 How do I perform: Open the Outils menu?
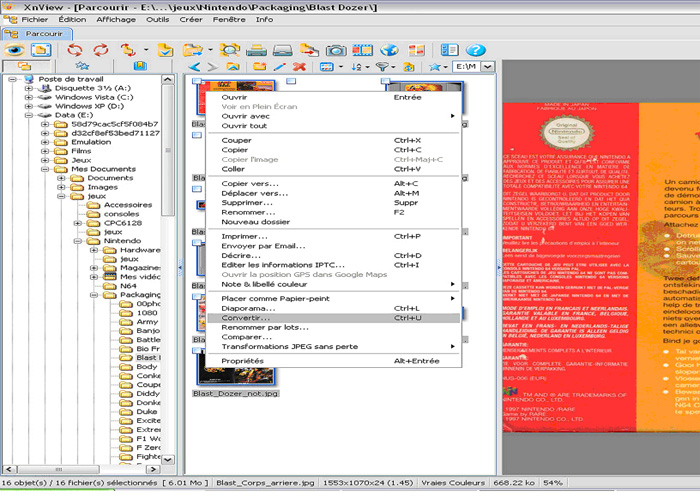point(158,20)
